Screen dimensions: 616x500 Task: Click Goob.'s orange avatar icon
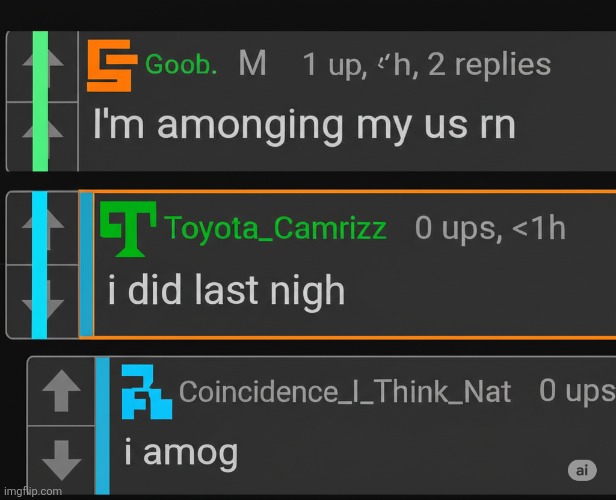(110, 66)
